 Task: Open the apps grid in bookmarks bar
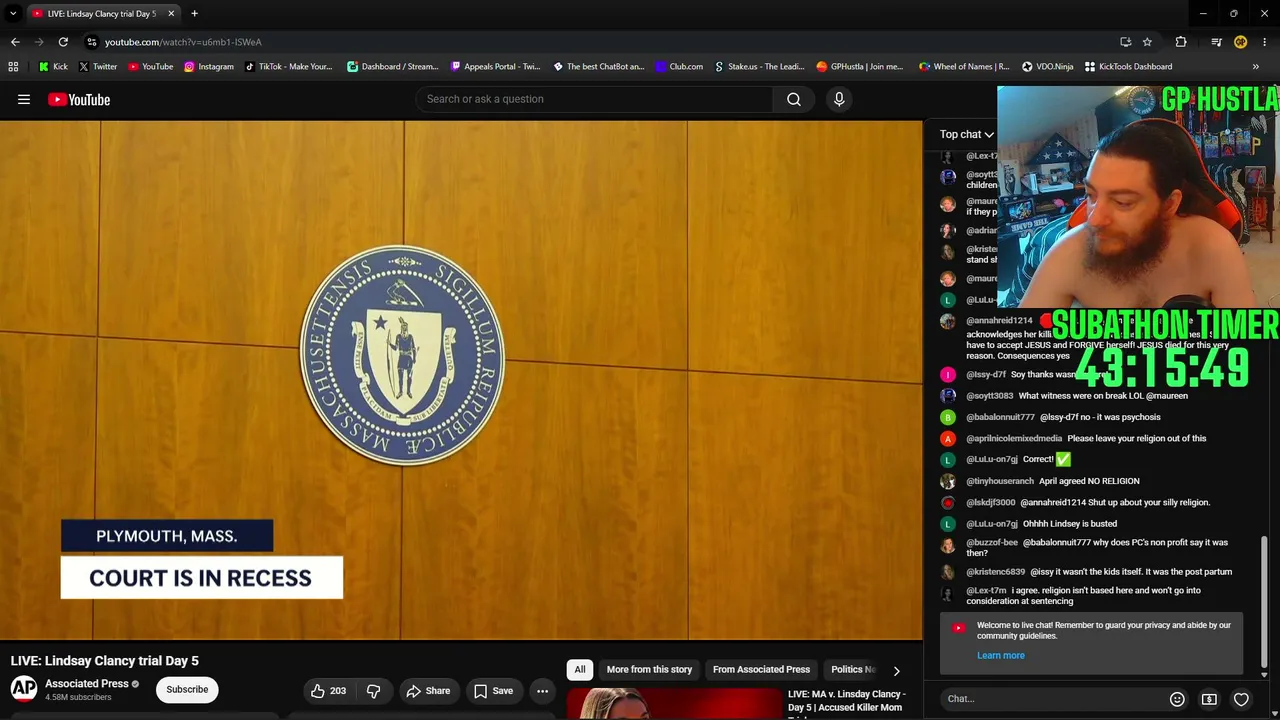tap(13, 67)
